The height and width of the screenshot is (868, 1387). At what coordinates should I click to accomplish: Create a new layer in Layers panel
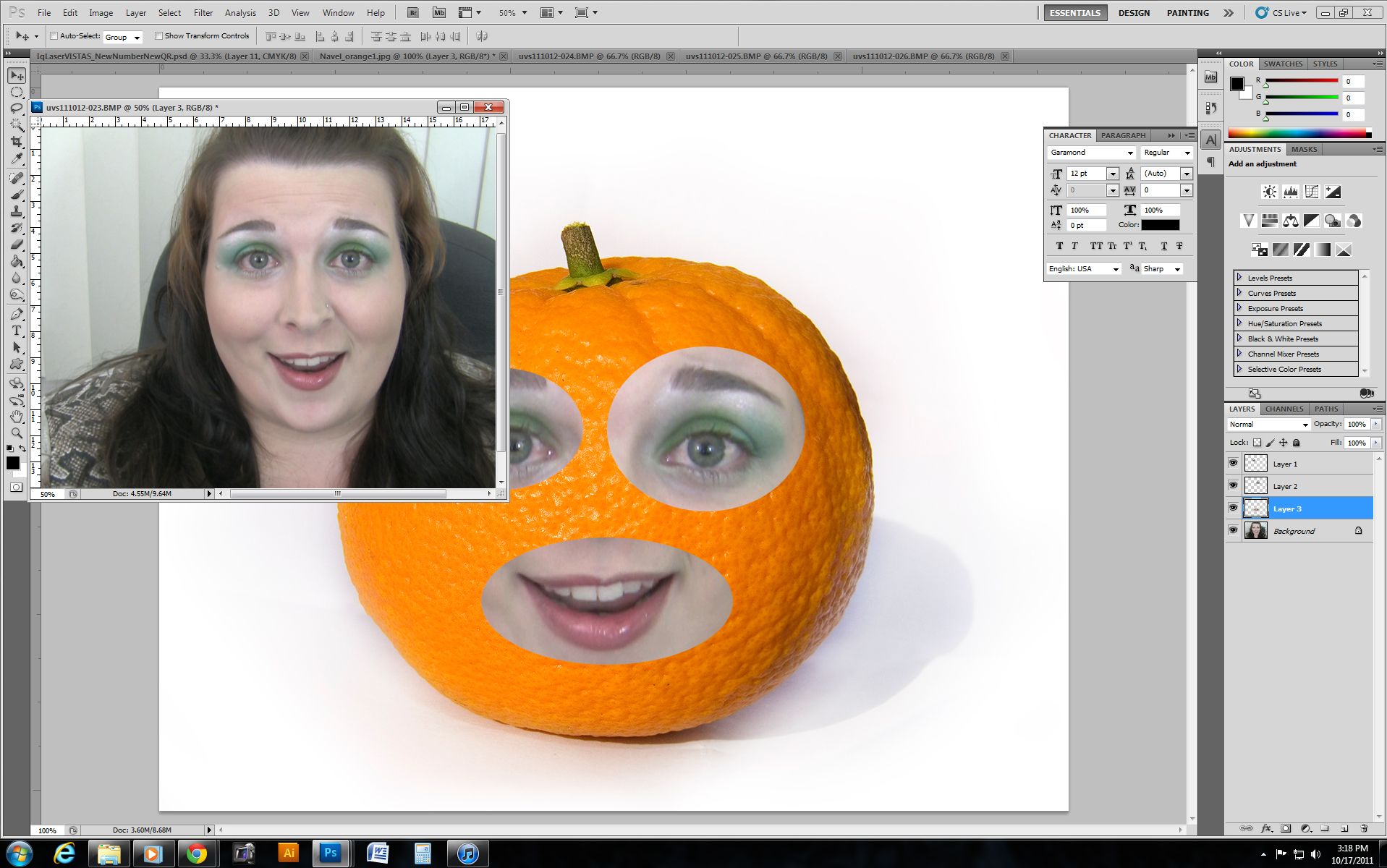pos(1344,828)
